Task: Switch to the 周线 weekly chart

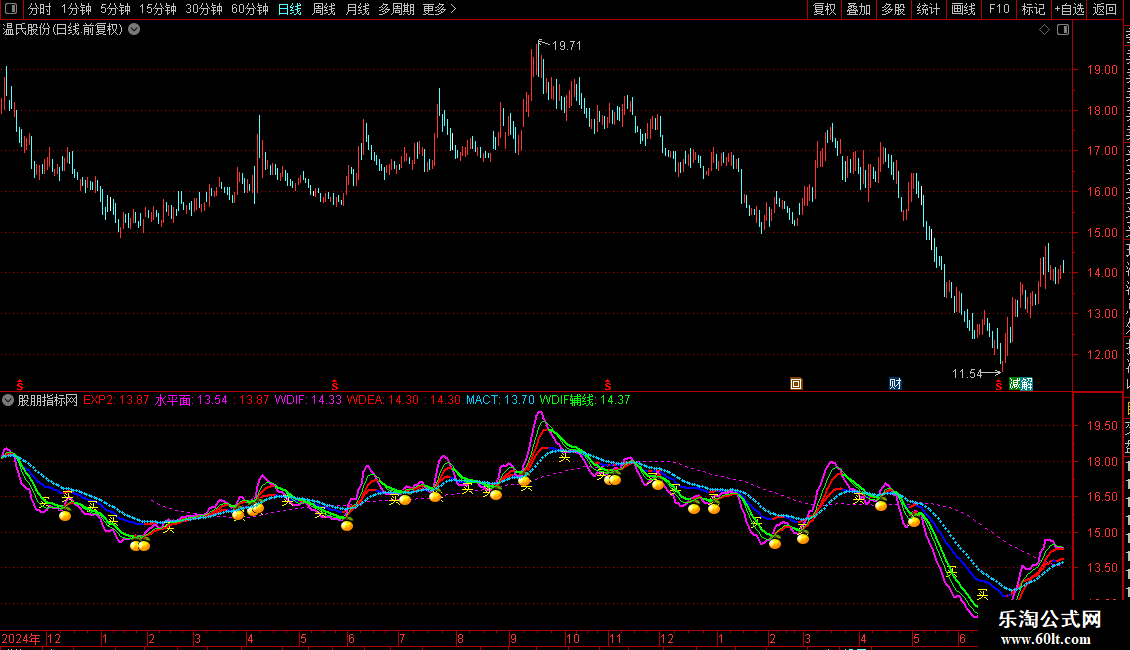Action: [x=324, y=9]
